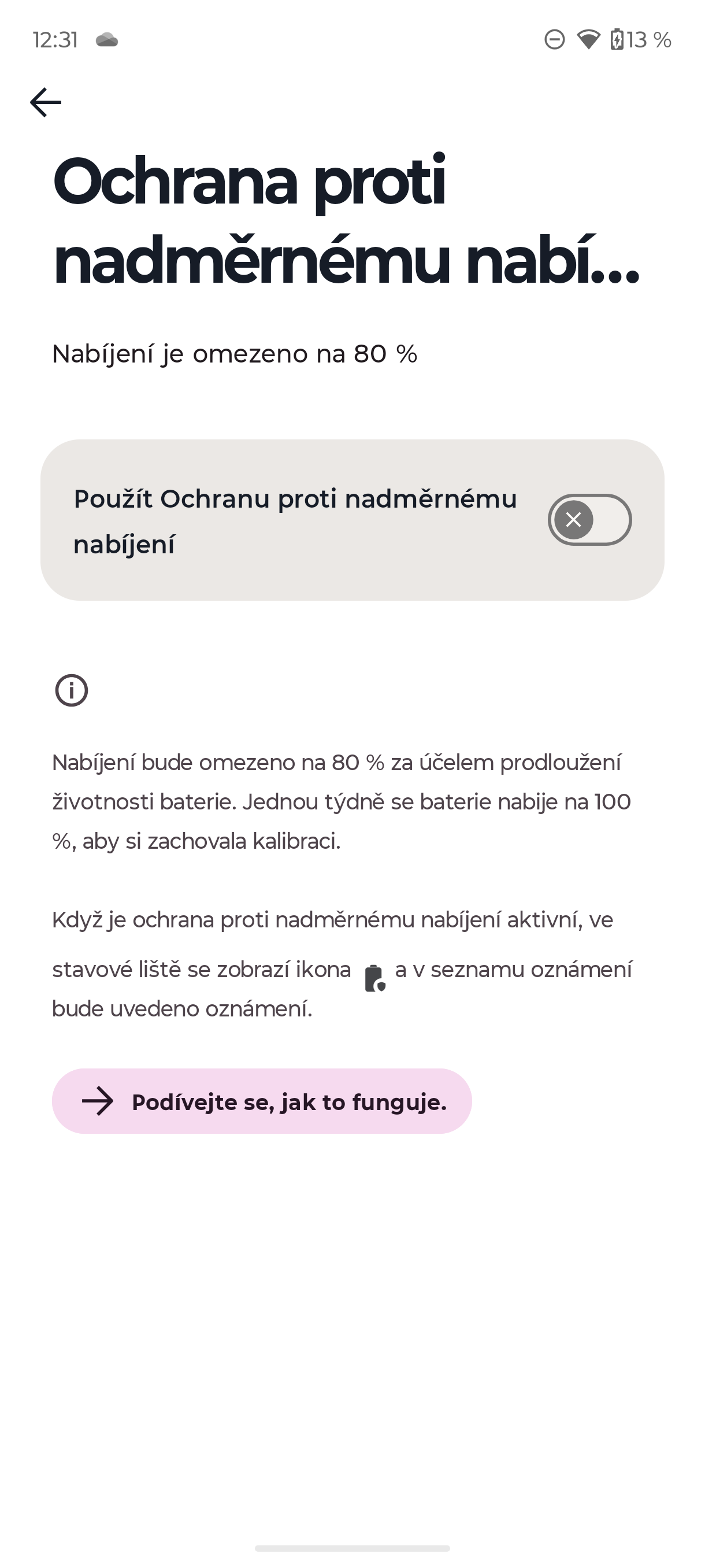The image size is (705, 1568).
Task: Tap the "Použít Ochranu proti nadměrnému nabíjení" label
Action: coord(295,521)
